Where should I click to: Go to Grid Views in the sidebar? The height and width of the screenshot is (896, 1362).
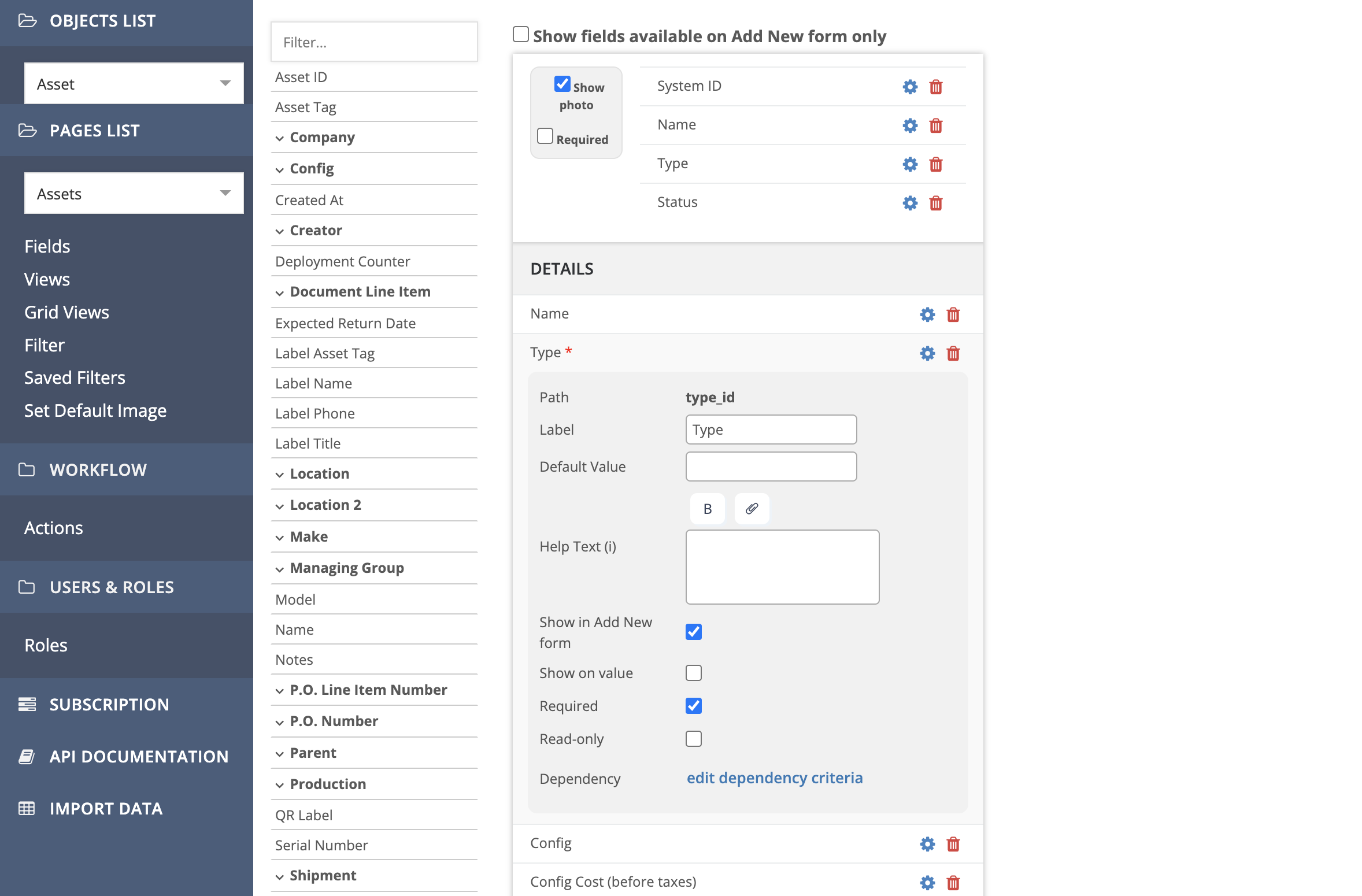pos(66,312)
